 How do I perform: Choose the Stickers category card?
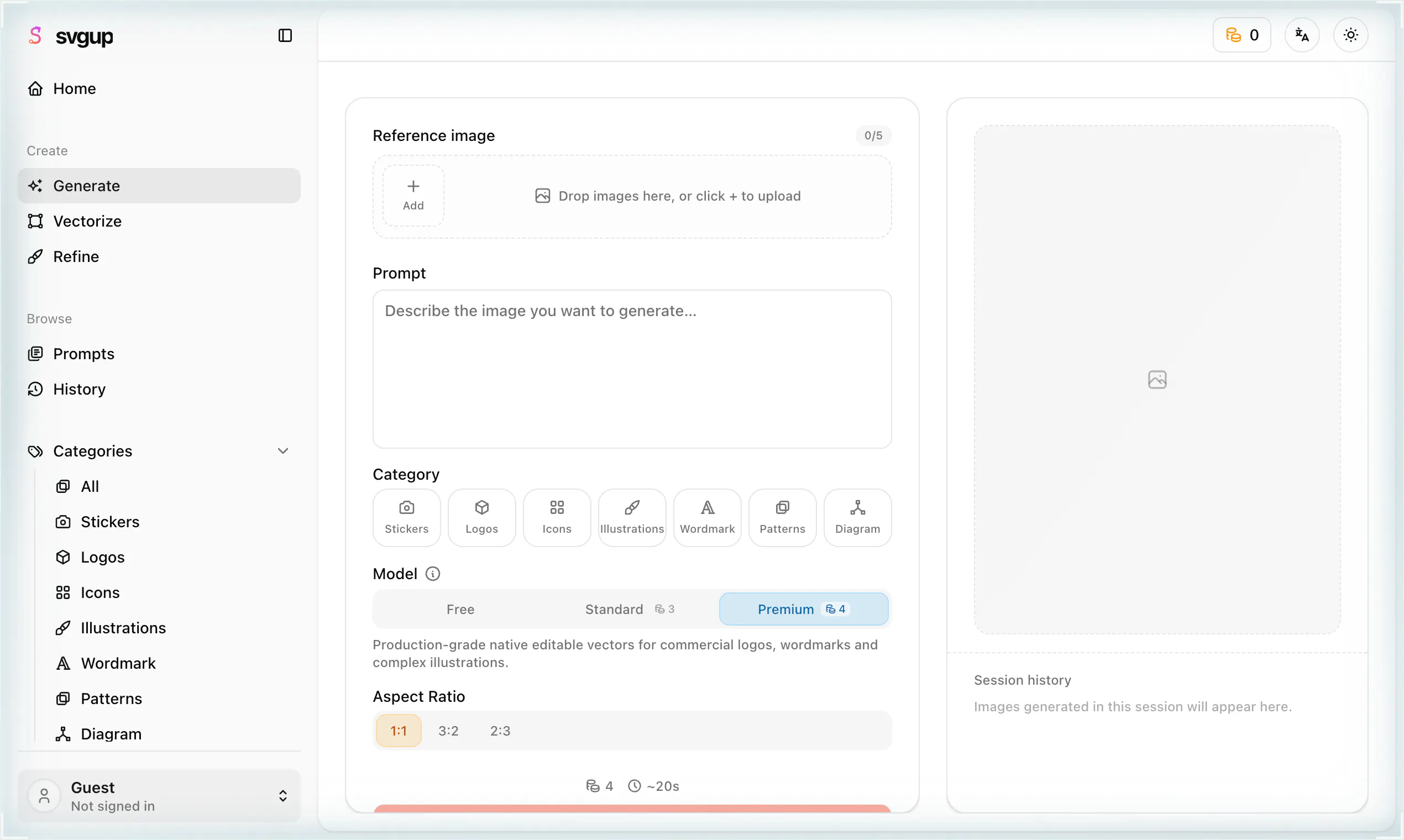point(406,518)
